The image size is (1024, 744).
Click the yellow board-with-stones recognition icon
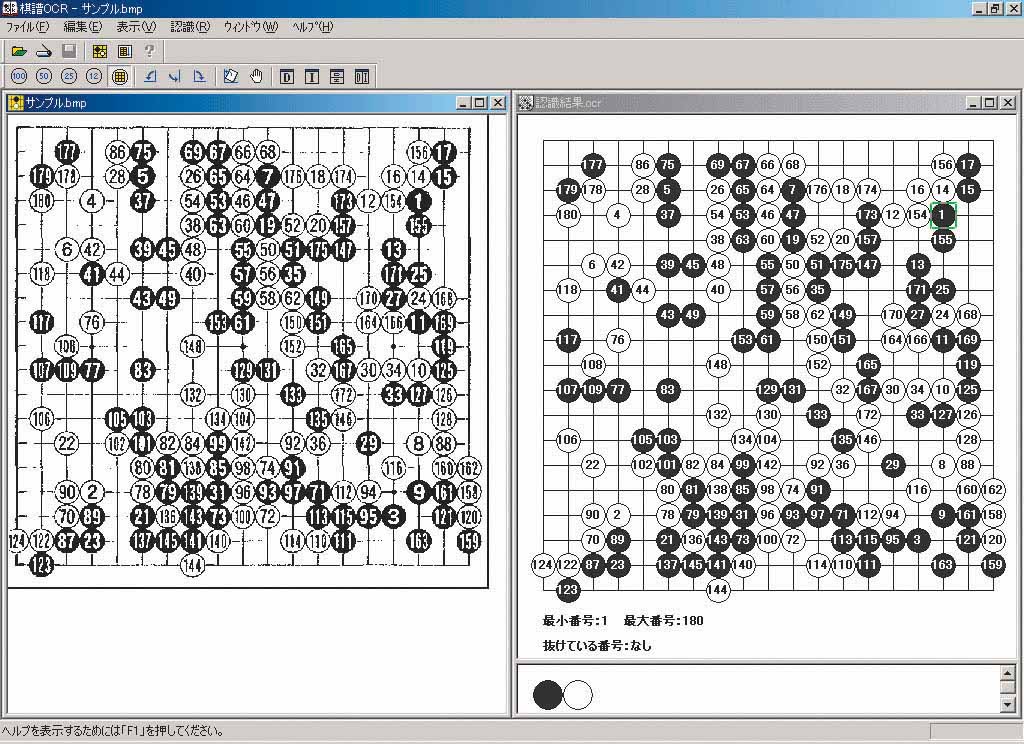coord(100,51)
